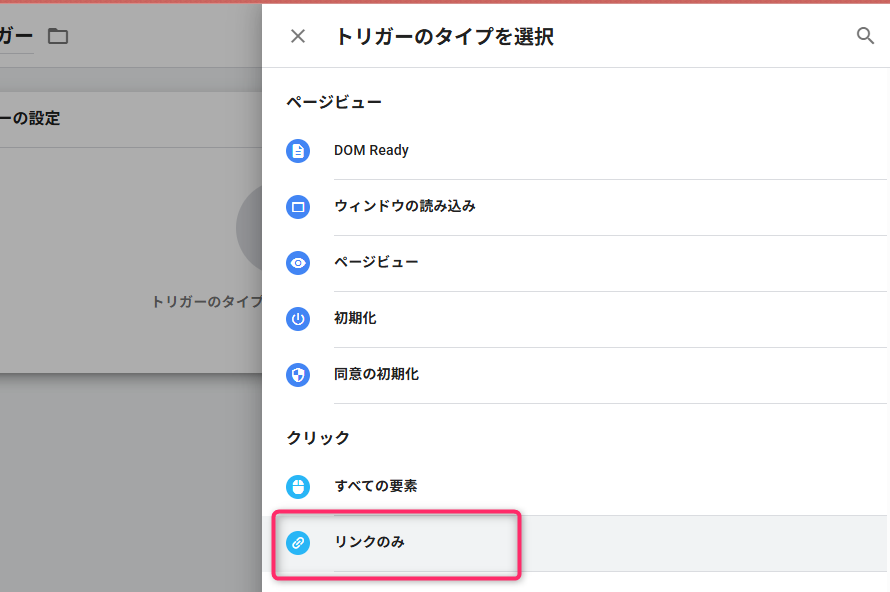The height and width of the screenshot is (592, 890).
Task: Choose the 初期化 trigger type text
Action: (355, 319)
